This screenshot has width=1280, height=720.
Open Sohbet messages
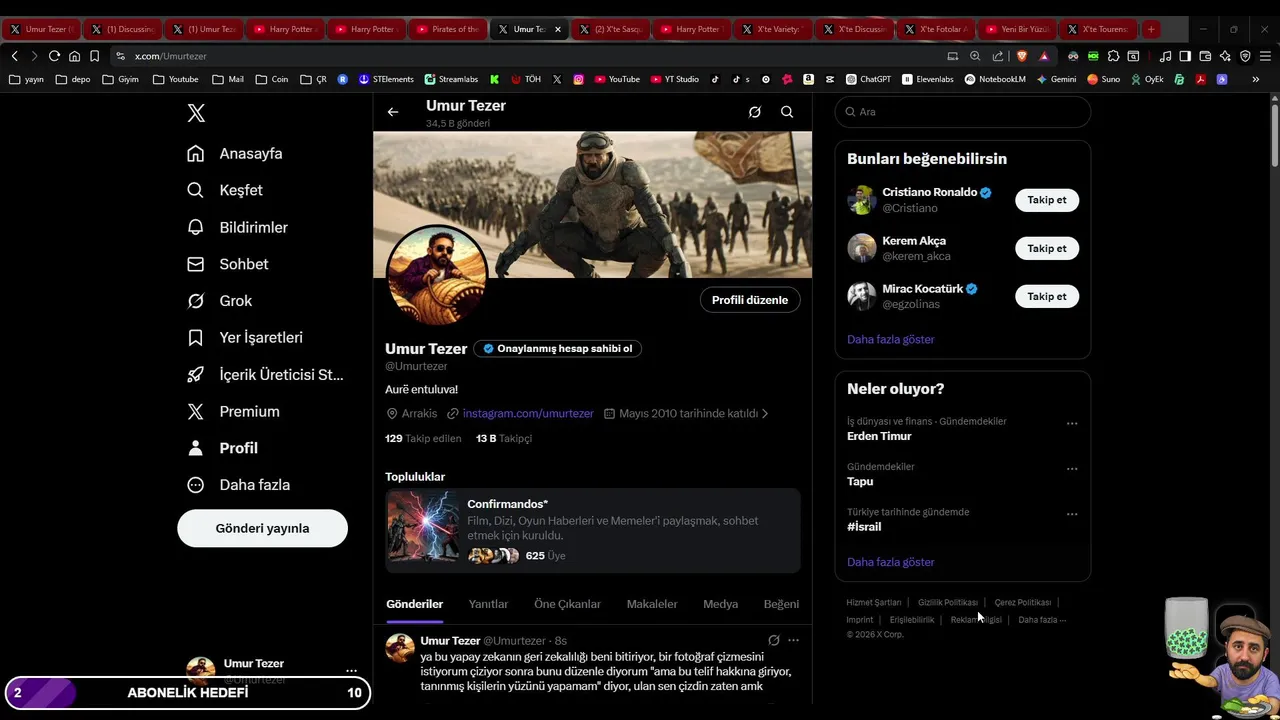coord(228,264)
